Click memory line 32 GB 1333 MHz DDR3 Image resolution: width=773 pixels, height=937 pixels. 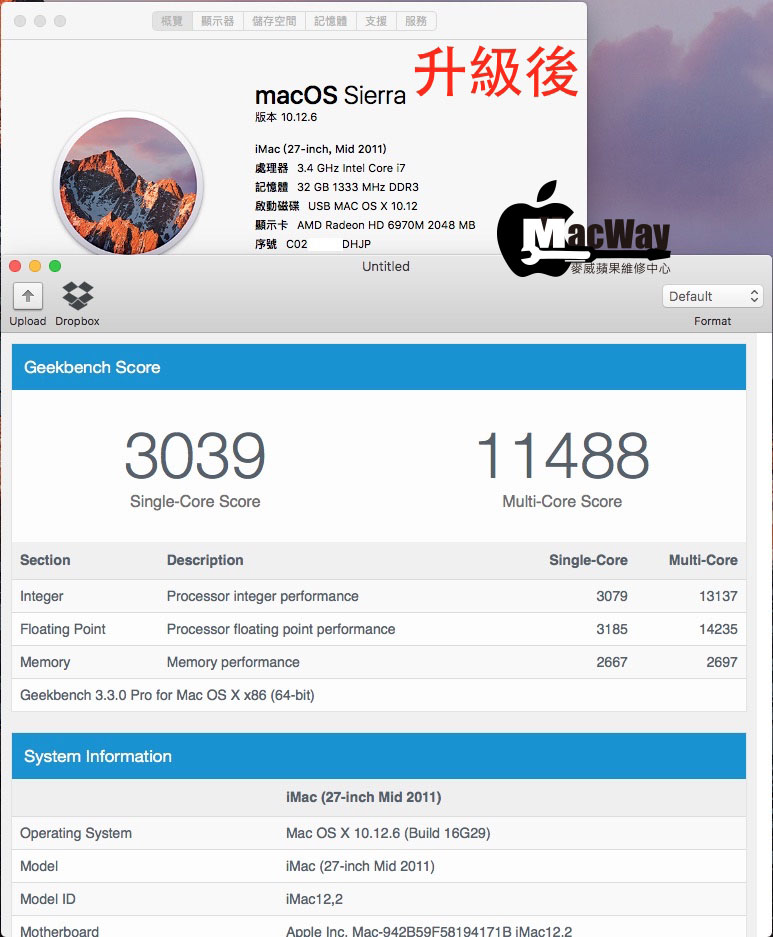(358, 187)
